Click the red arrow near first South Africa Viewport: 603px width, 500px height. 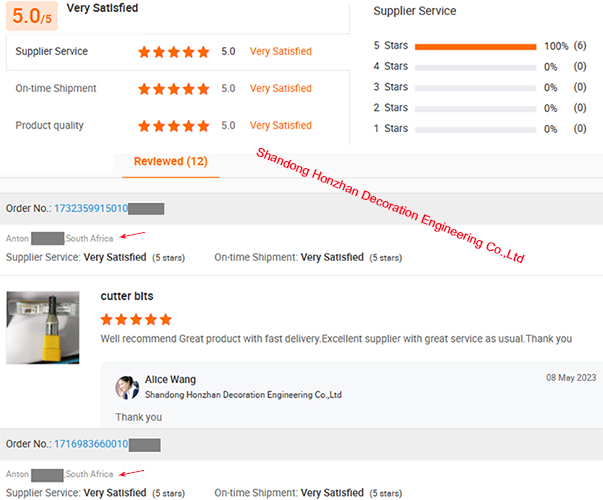132,235
